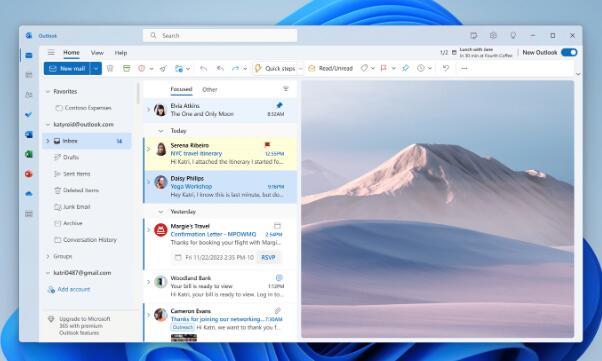
Task: Open the New mail dropdown arrow
Action: (x=96, y=68)
